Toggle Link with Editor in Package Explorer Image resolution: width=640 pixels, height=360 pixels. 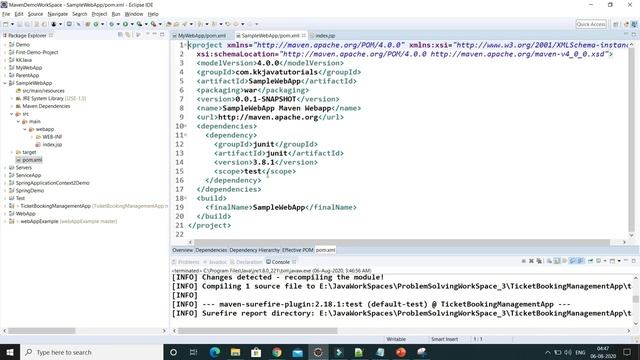tap(128, 35)
